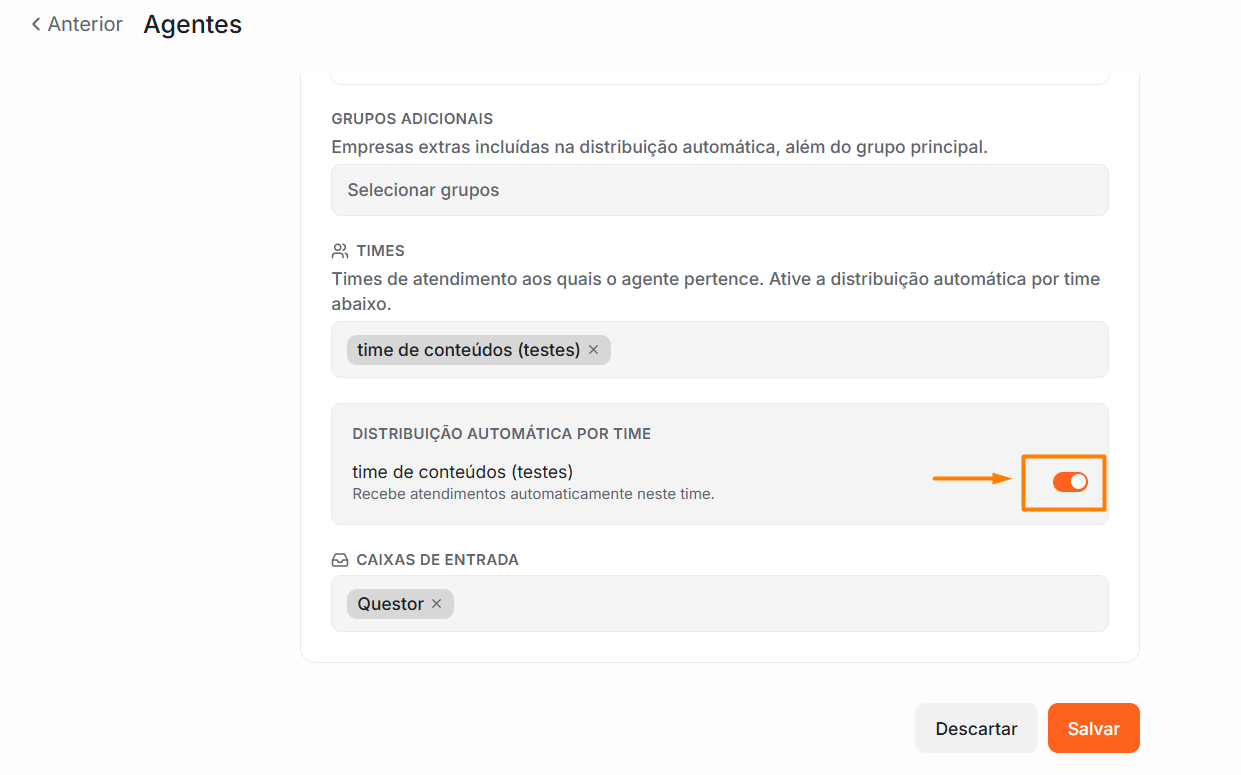The width and height of the screenshot is (1241, 775).
Task: Discard changes with the Descartar button
Action: 976,728
